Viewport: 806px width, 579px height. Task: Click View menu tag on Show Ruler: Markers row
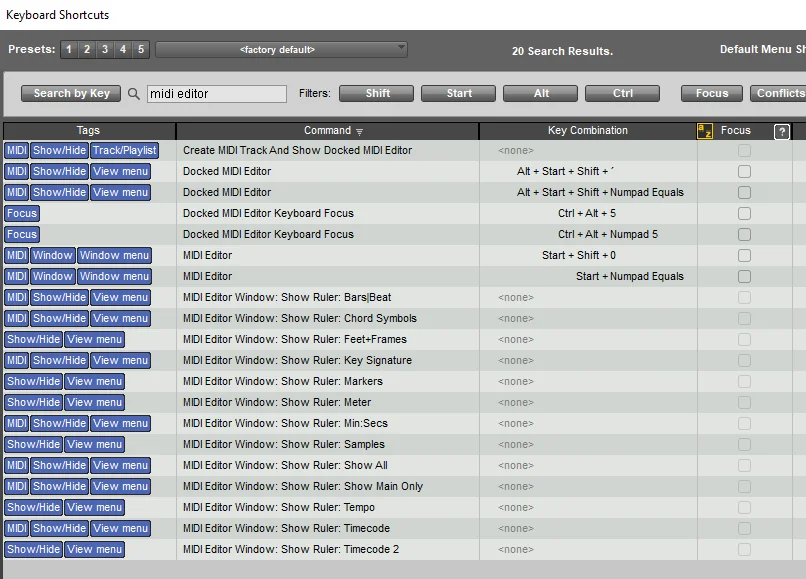(x=95, y=382)
